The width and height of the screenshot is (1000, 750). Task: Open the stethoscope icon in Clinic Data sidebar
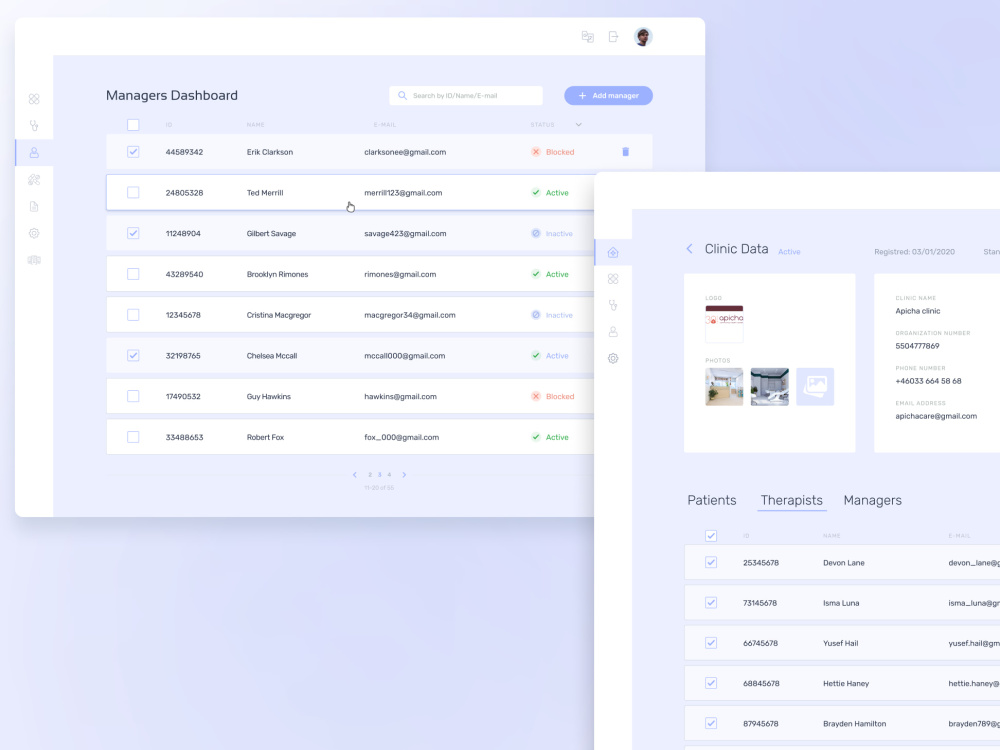(x=613, y=305)
